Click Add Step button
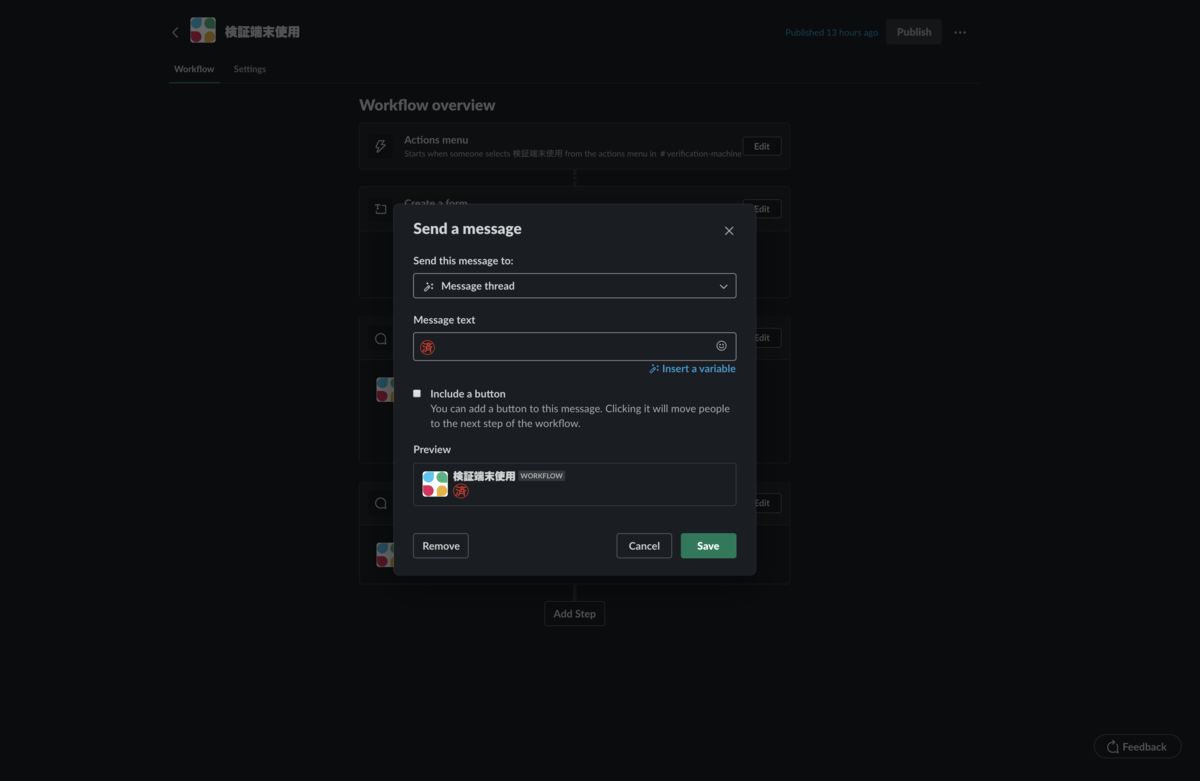 (x=574, y=614)
